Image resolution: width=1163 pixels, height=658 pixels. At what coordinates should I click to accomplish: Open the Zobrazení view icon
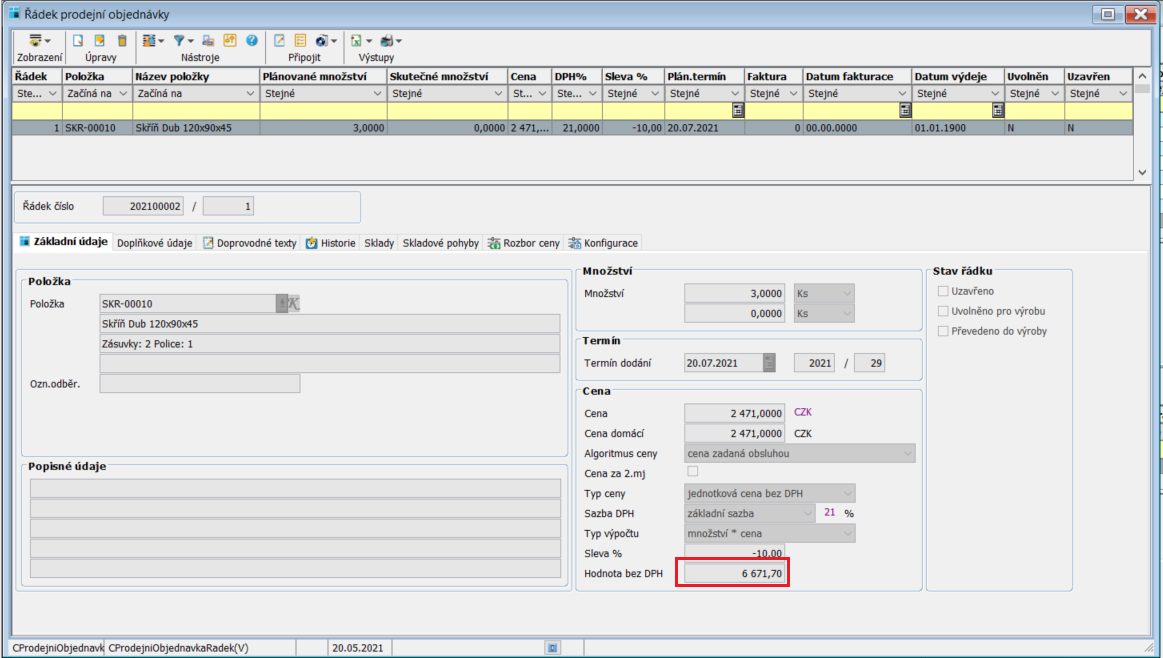(x=36, y=41)
